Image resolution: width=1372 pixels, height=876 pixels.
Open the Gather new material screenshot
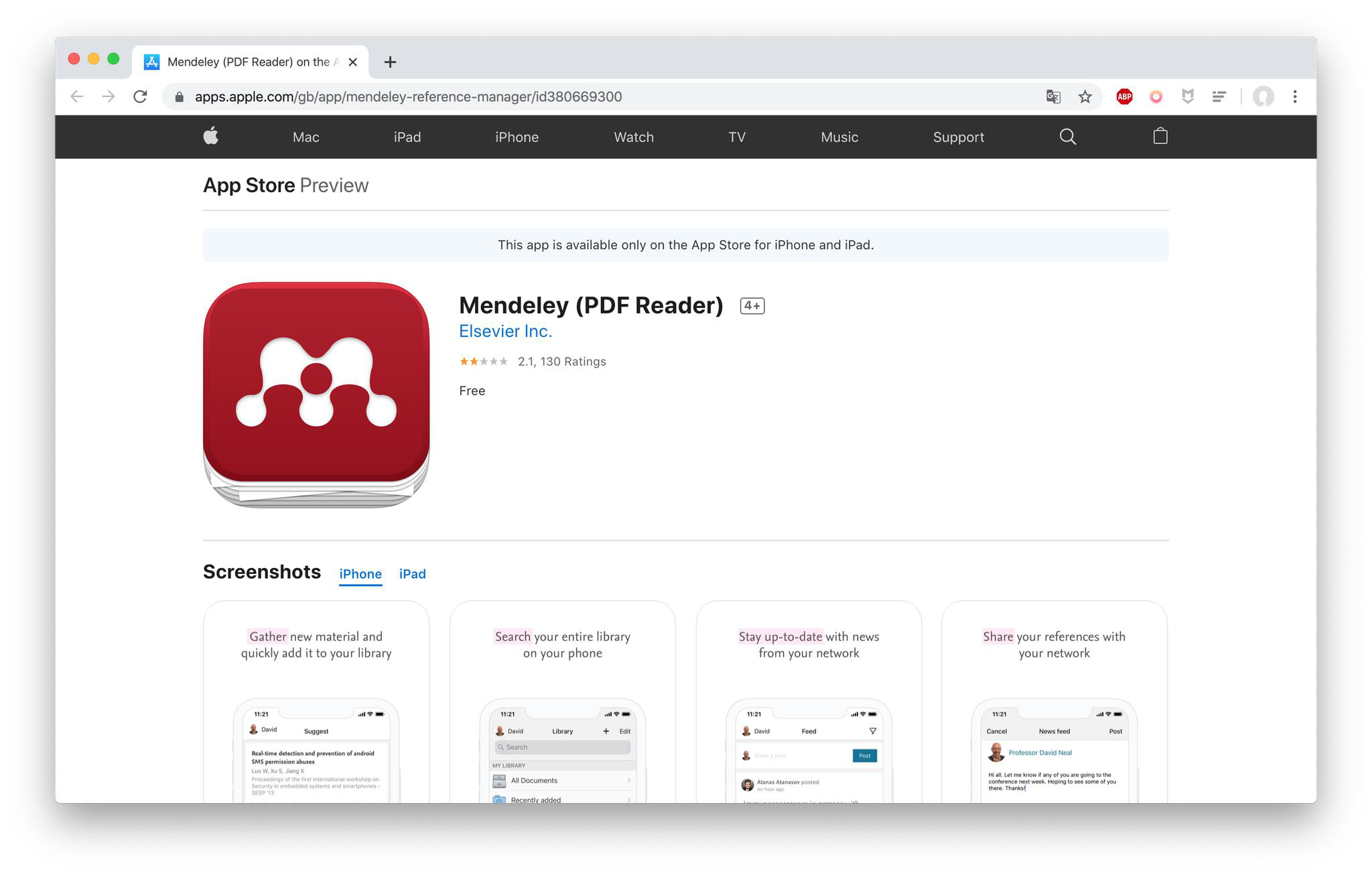(316, 701)
